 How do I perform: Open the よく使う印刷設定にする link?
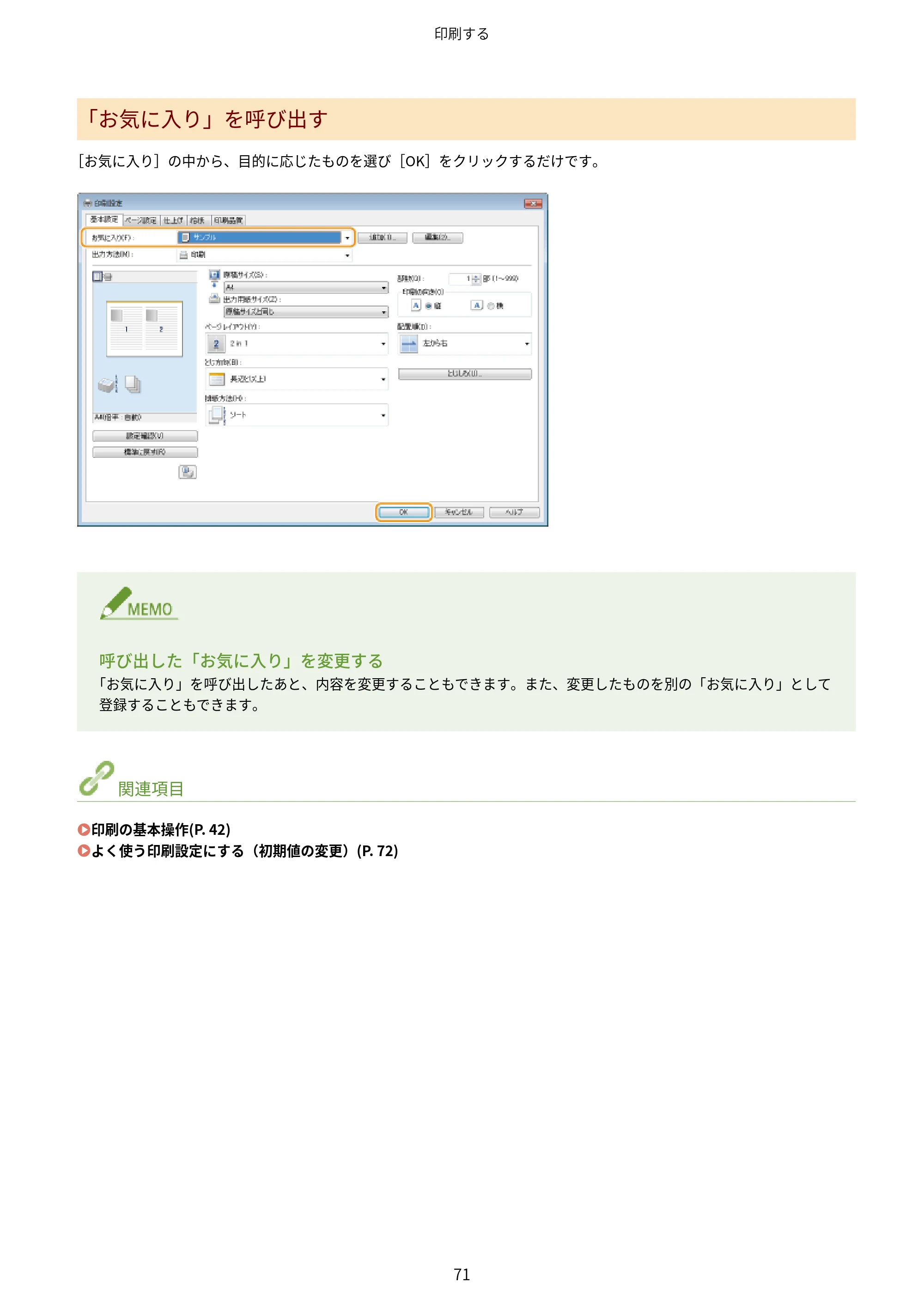[x=245, y=851]
